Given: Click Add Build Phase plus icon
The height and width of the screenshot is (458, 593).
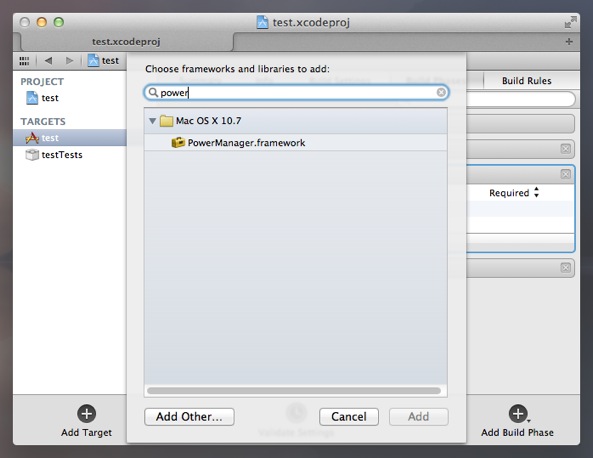Looking at the screenshot, I should tap(518, 414).
